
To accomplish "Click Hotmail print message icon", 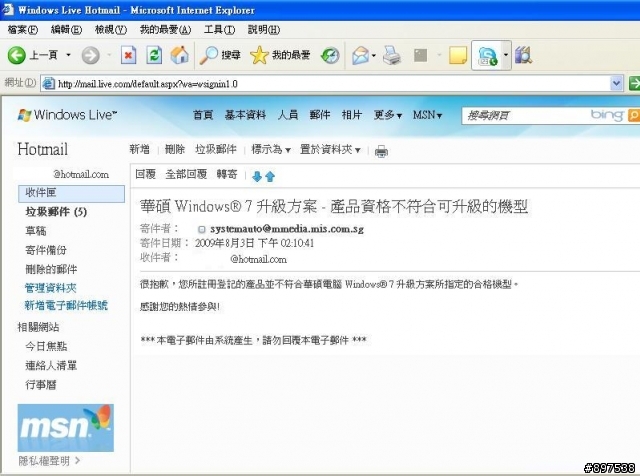I will pos(381,151).
